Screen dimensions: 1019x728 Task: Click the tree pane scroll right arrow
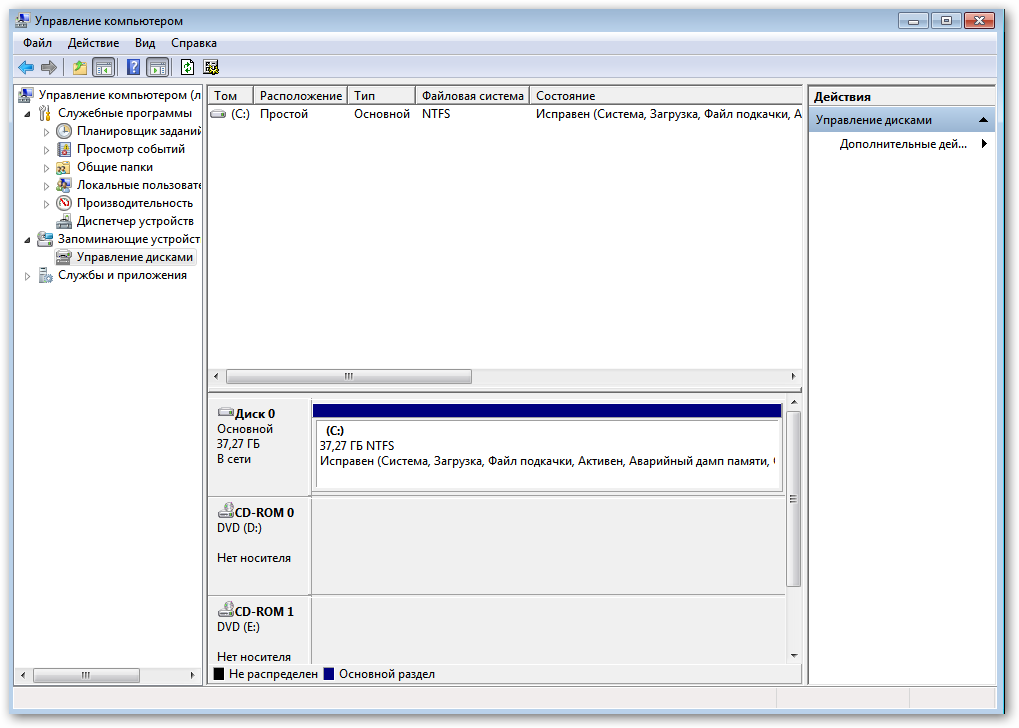(192, 675)
